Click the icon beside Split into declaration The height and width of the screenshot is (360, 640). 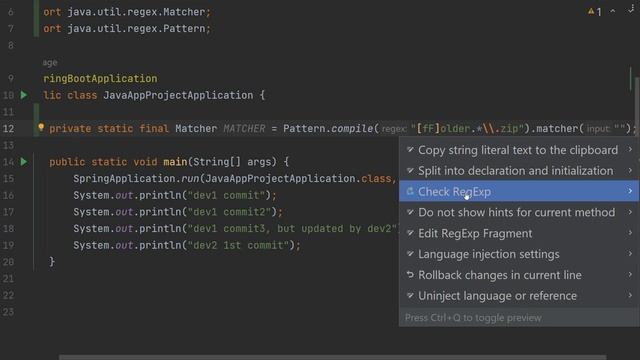[410, 170]
